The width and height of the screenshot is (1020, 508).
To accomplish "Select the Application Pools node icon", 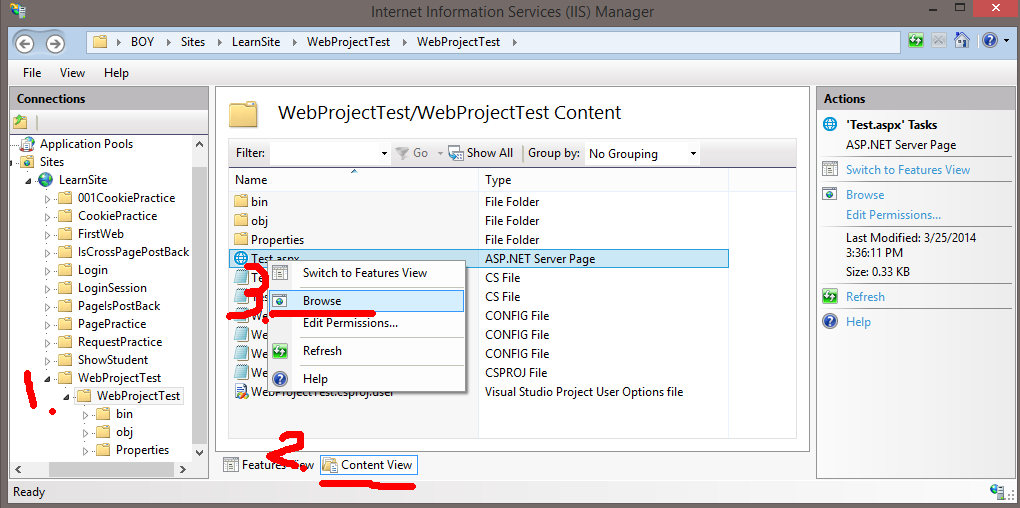I will coord(27,144).
